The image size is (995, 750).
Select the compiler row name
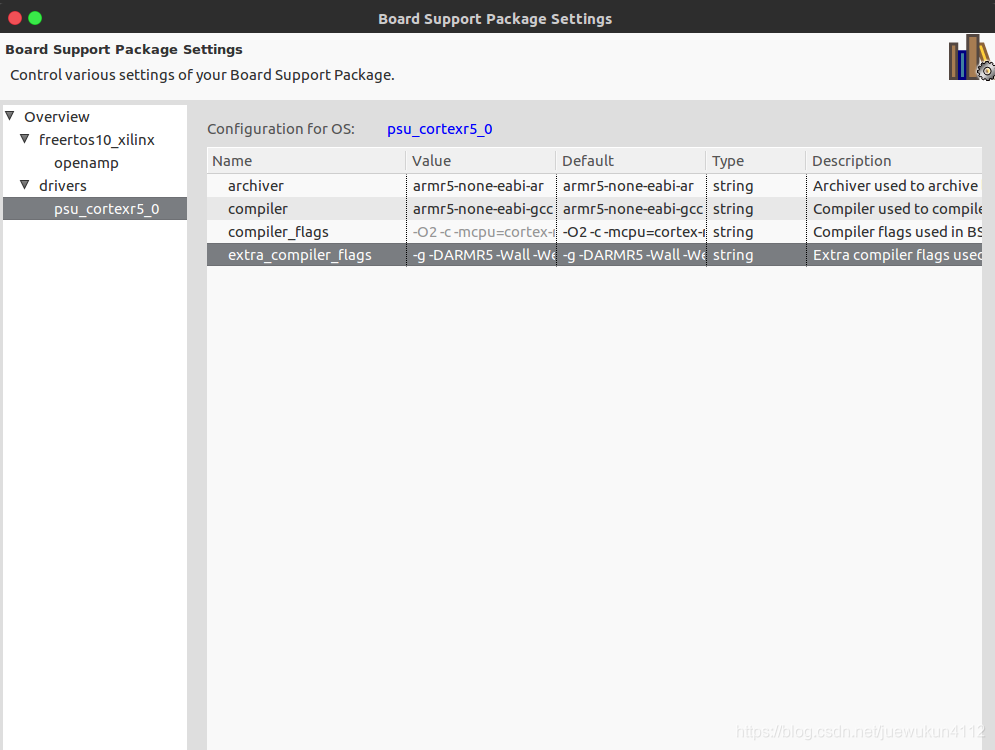pyautogui.click(x=258, y=209)
